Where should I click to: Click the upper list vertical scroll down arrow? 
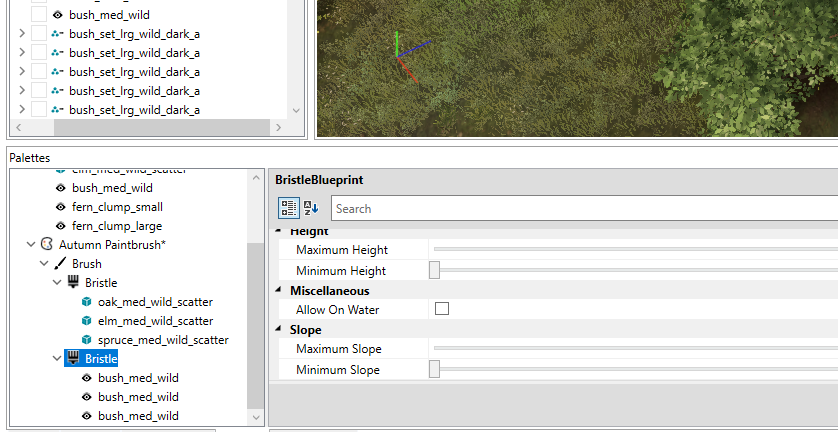(296, 111)
